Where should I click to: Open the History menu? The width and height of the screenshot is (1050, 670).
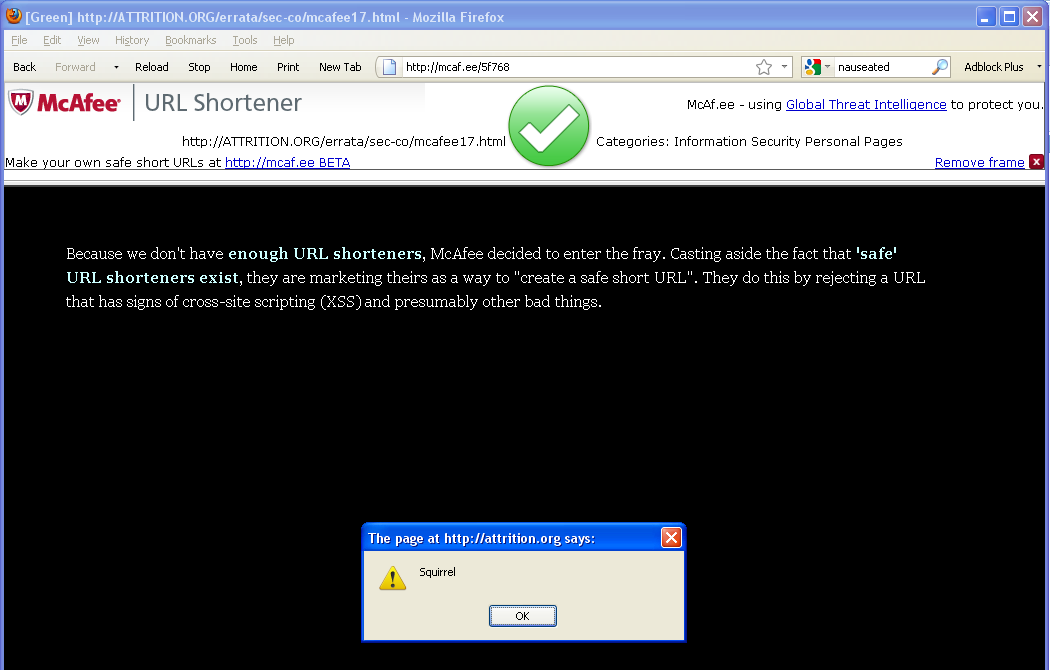point(132,40)
